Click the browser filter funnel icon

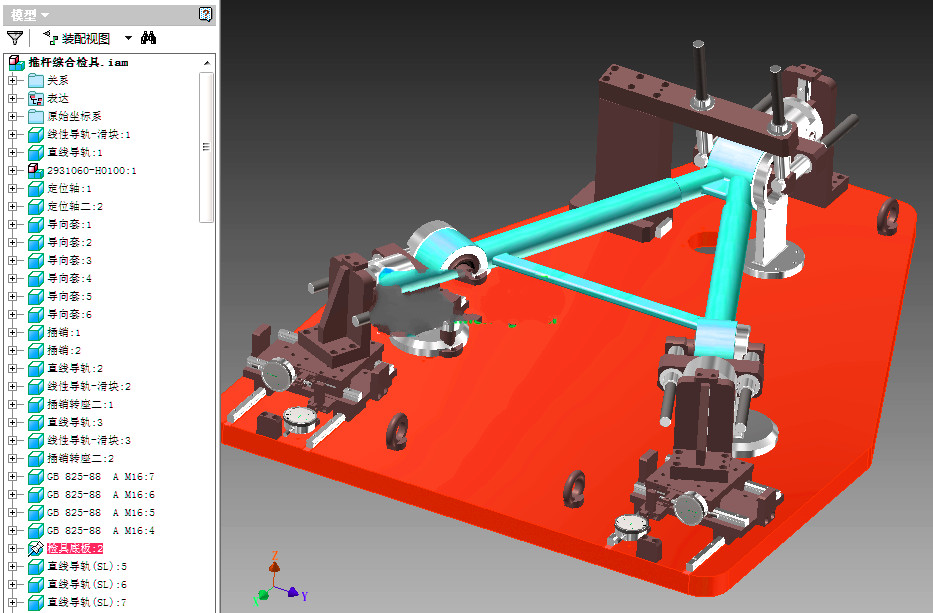point(15,38)
